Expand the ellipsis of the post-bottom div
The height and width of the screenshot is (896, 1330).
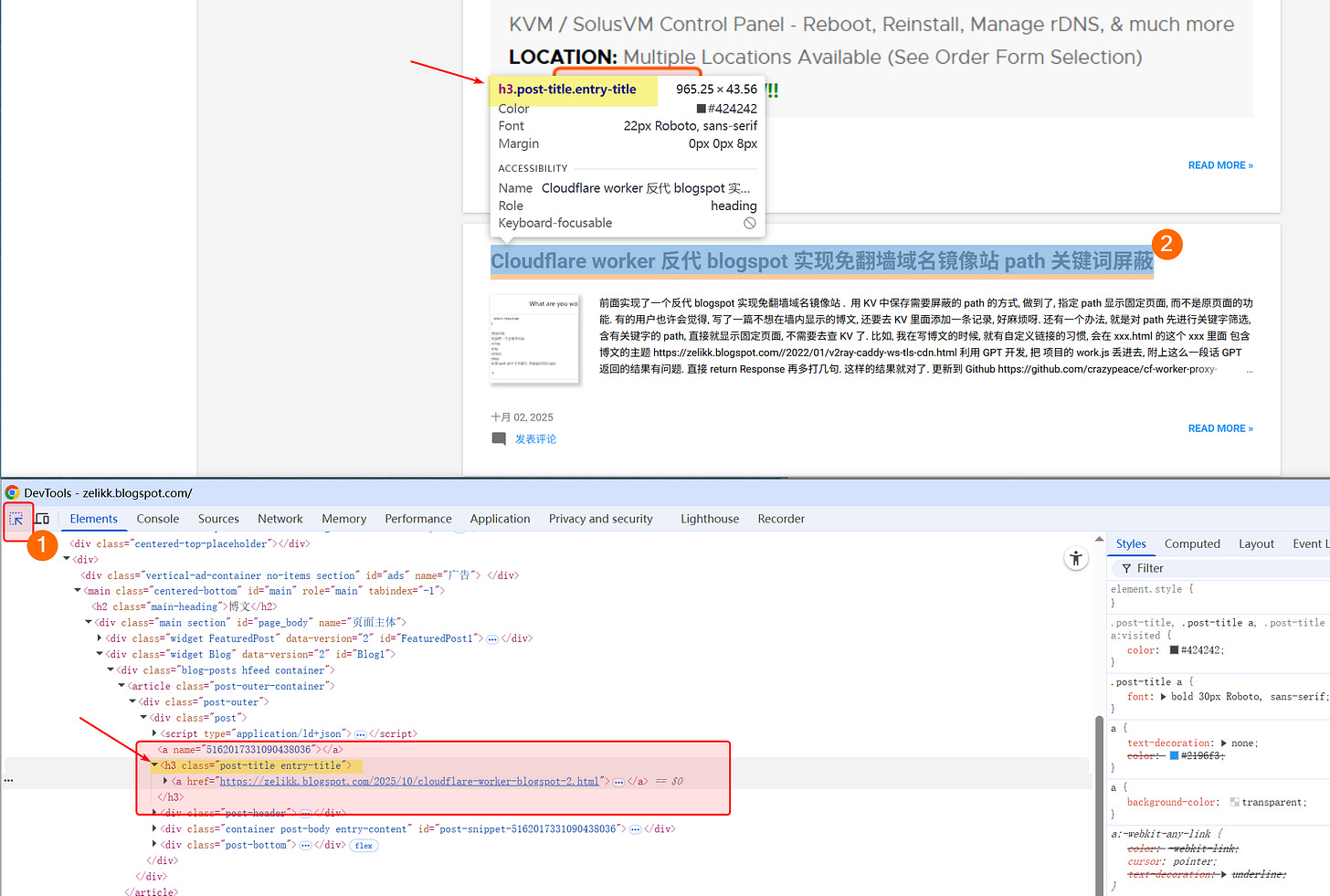click(x=305, y=846)
